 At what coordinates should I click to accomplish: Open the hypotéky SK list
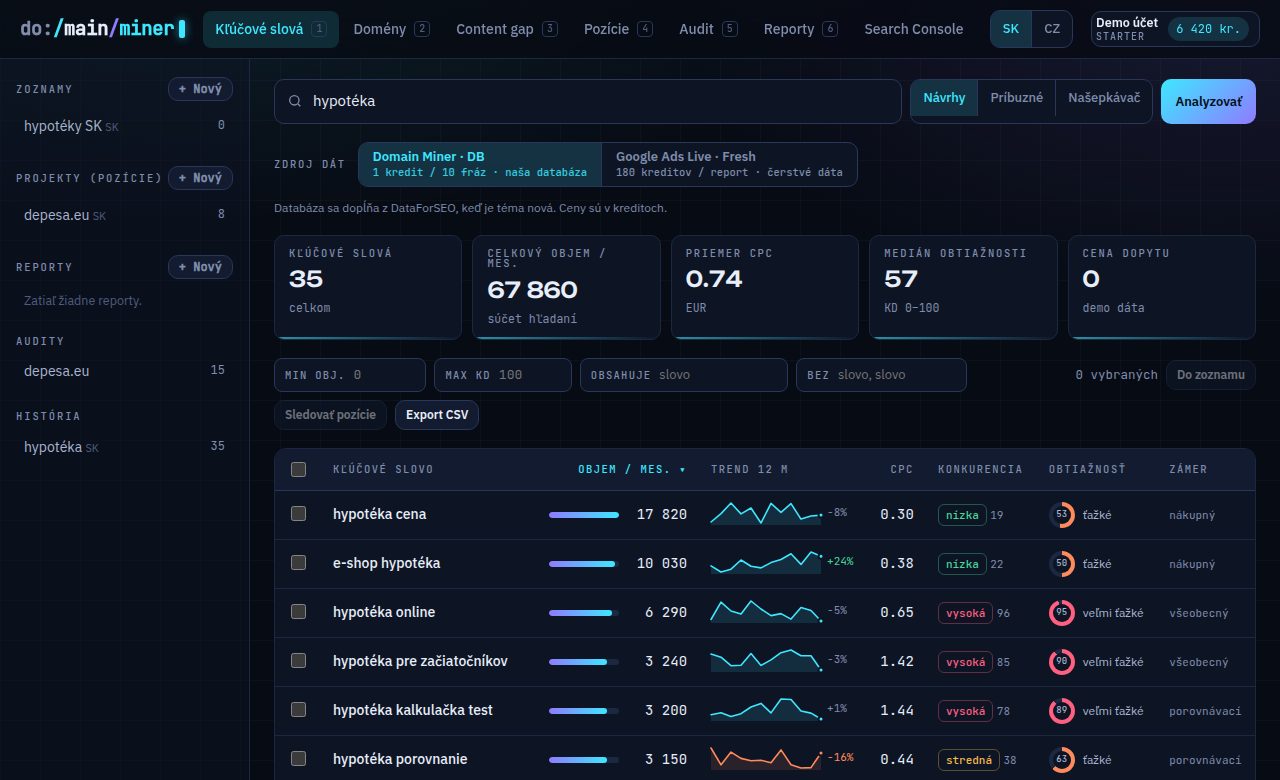tap(124, 126)
